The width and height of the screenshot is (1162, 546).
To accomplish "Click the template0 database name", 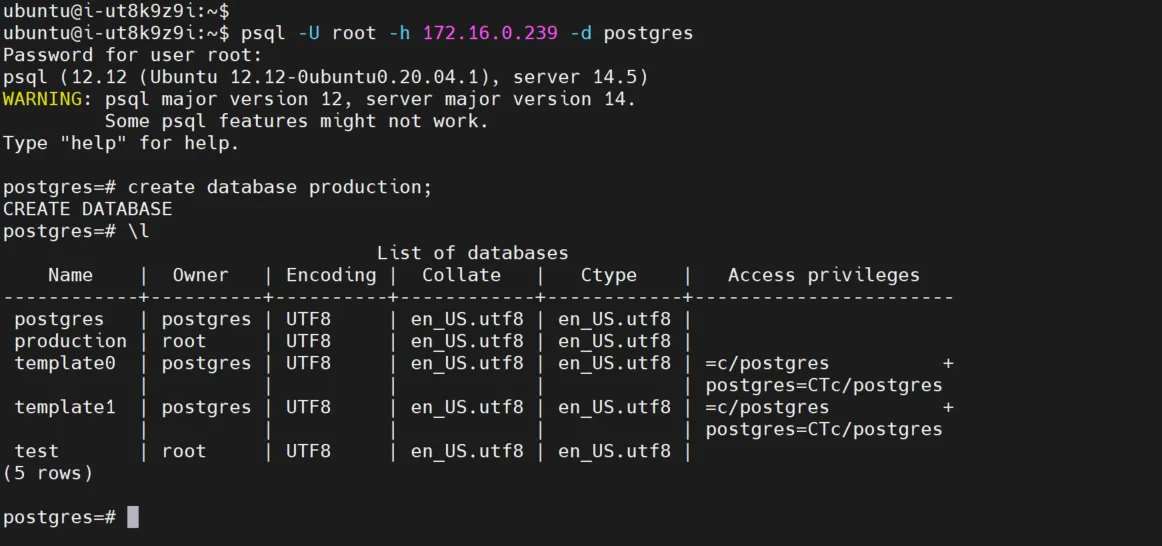I will tap(65, 363).
